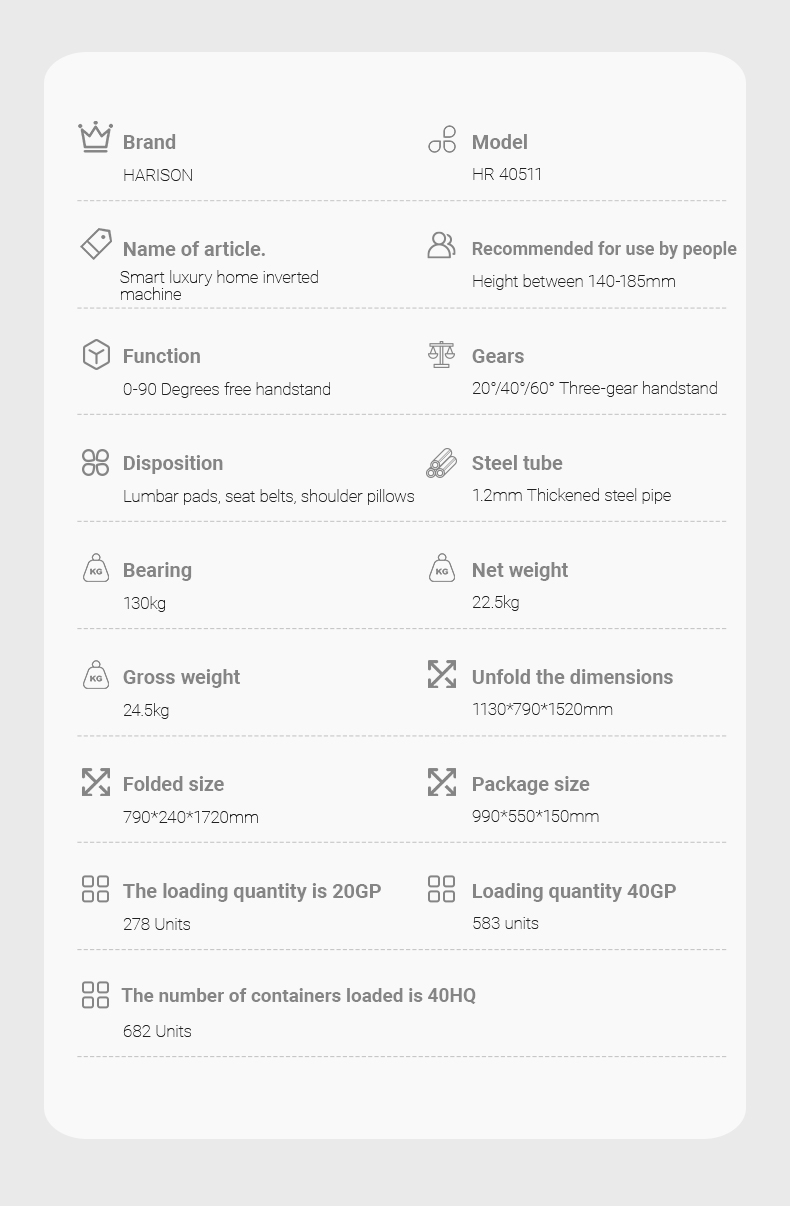This screenshot has width=790, height=1206.
Task: Click the crossed arrows icon beside Package size
Action: 442,782
